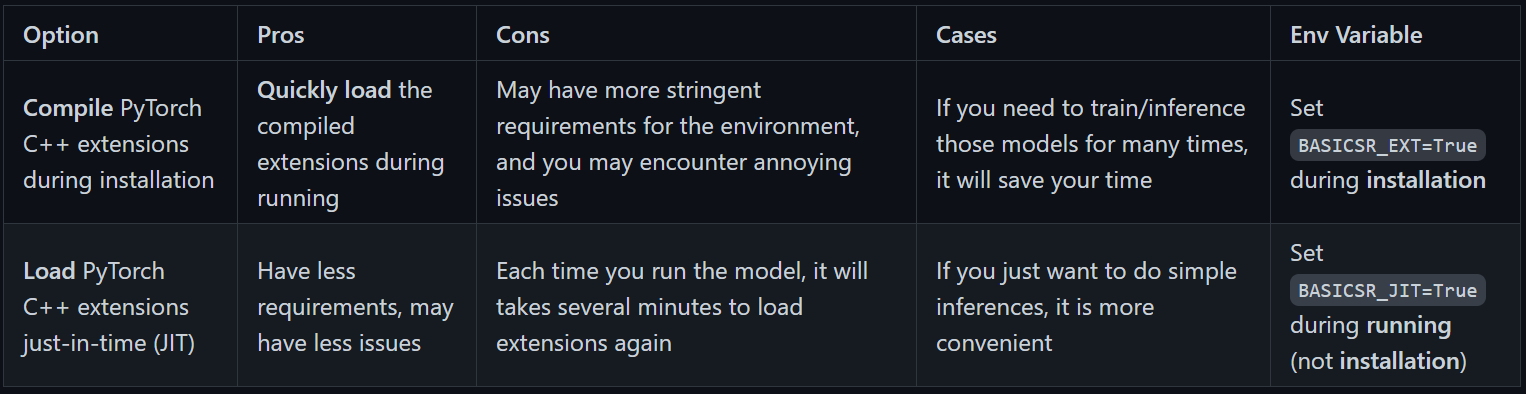Click the Option column header
This screenshot has width=1526, height=394.
coord(61,35)
